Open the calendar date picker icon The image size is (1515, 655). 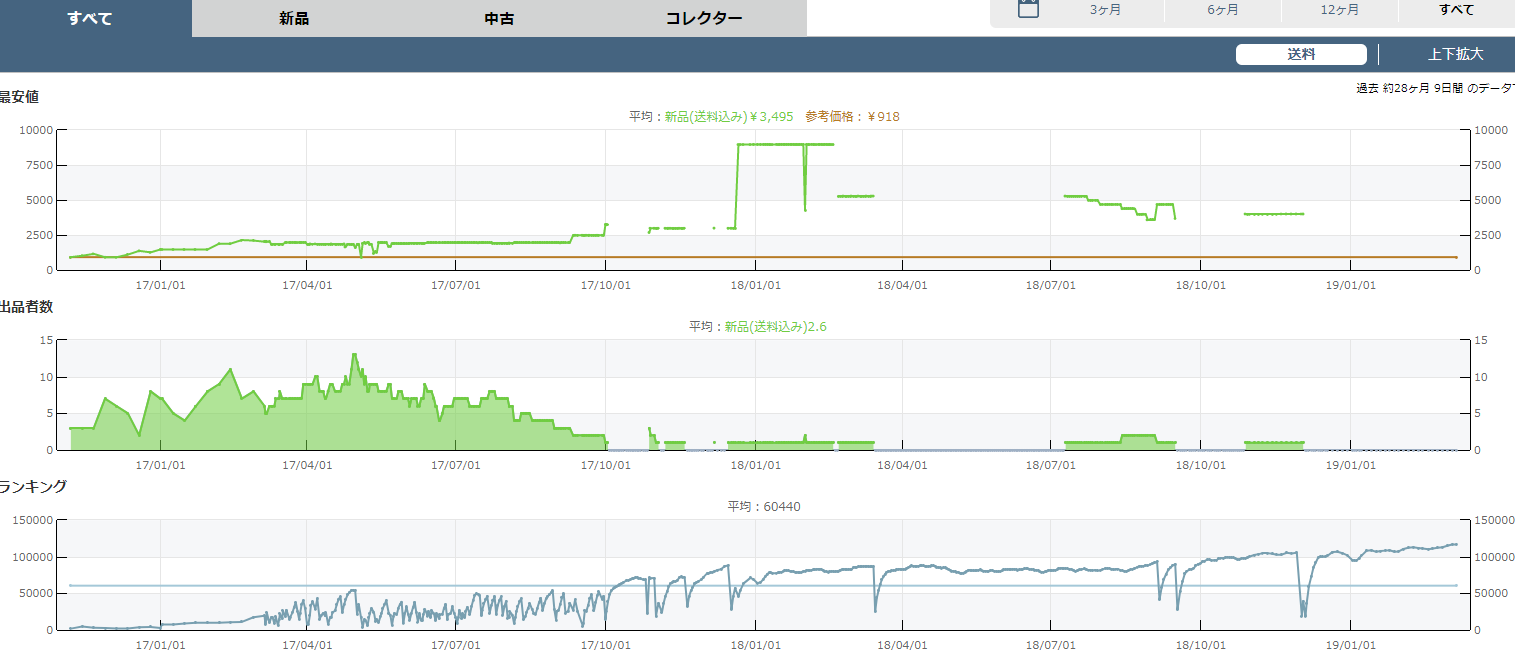click(1028, 9)
